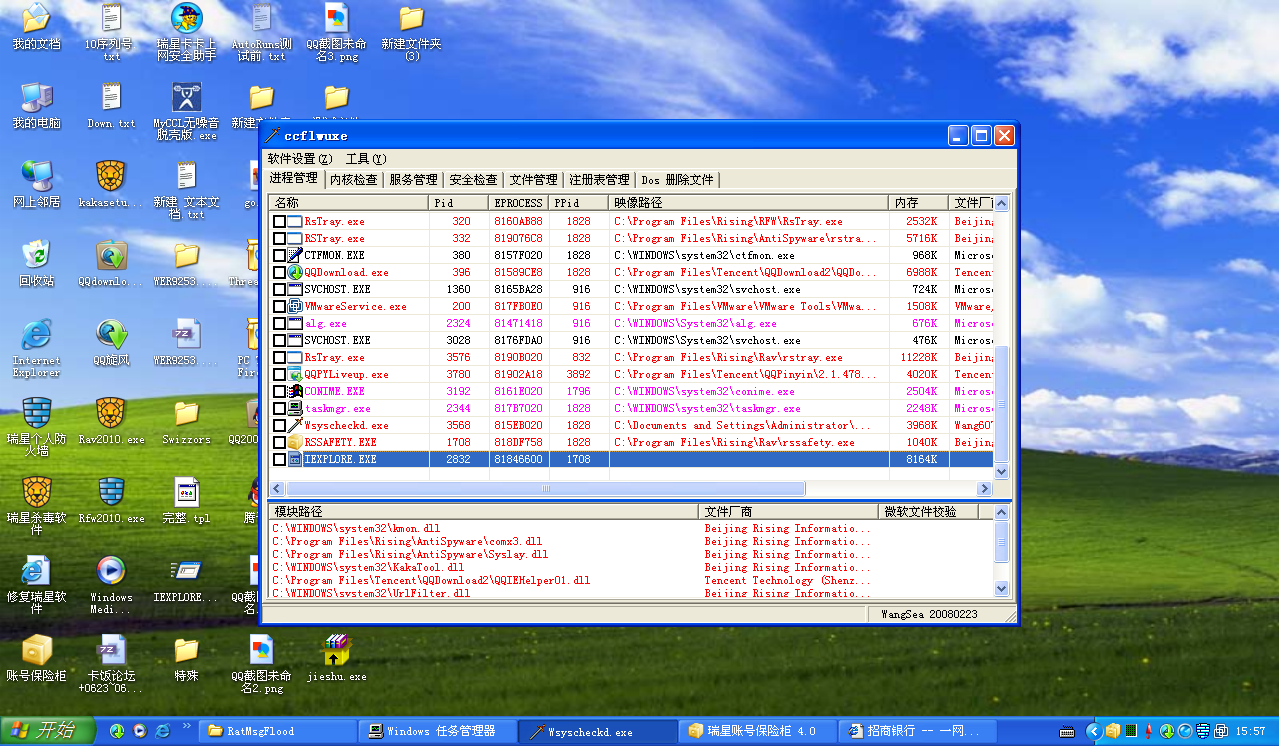Click the 开始 Start button
The height and width of the screenshot is (746, 1279).
click(46, 731)
